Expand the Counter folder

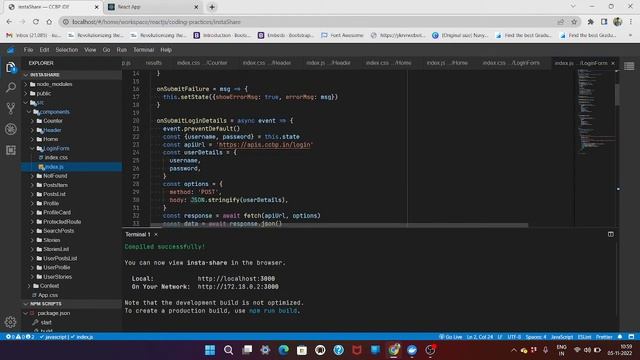[x=33, y=121]
